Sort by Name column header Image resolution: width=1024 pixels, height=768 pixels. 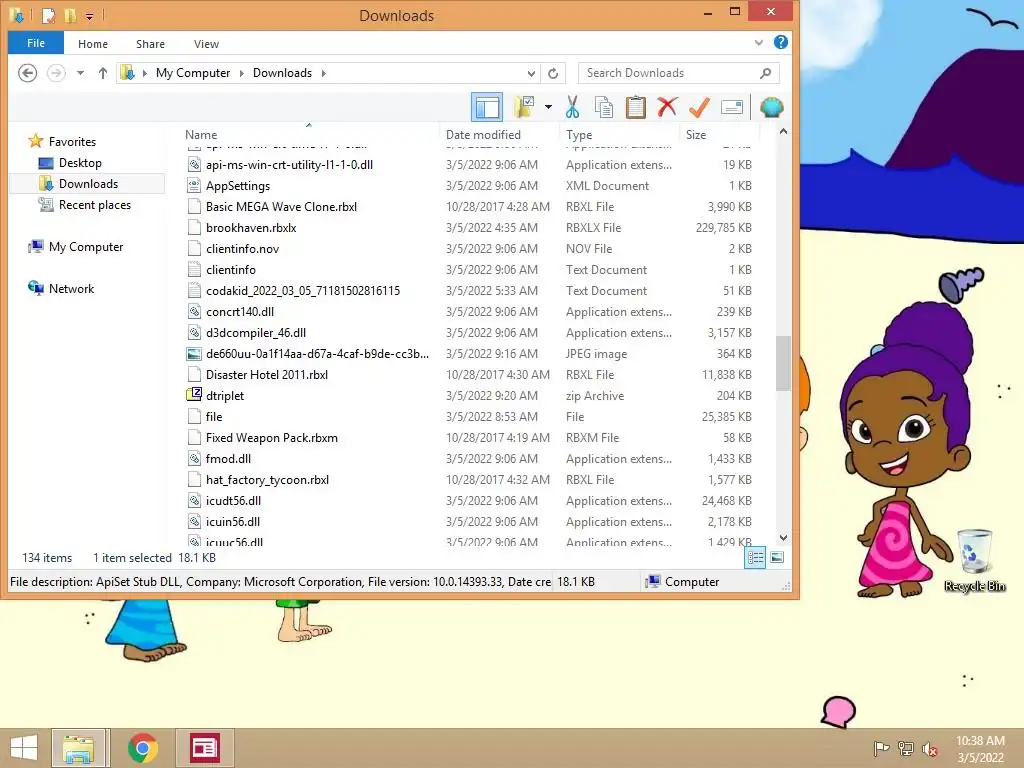pos(201,135)
